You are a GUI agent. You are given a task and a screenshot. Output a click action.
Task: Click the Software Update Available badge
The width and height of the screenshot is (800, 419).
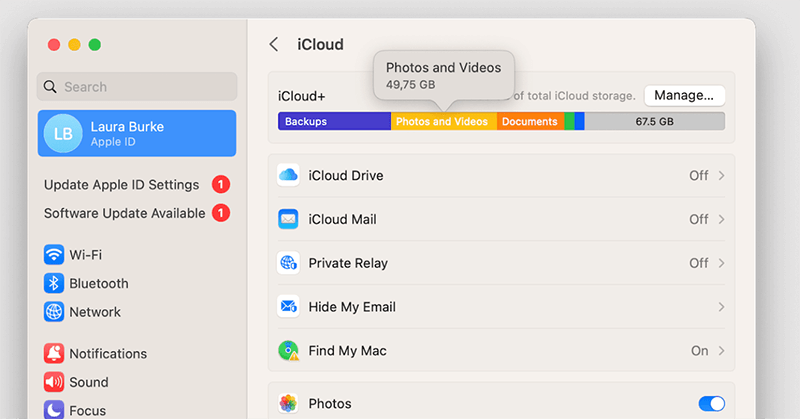click(221, 213)
